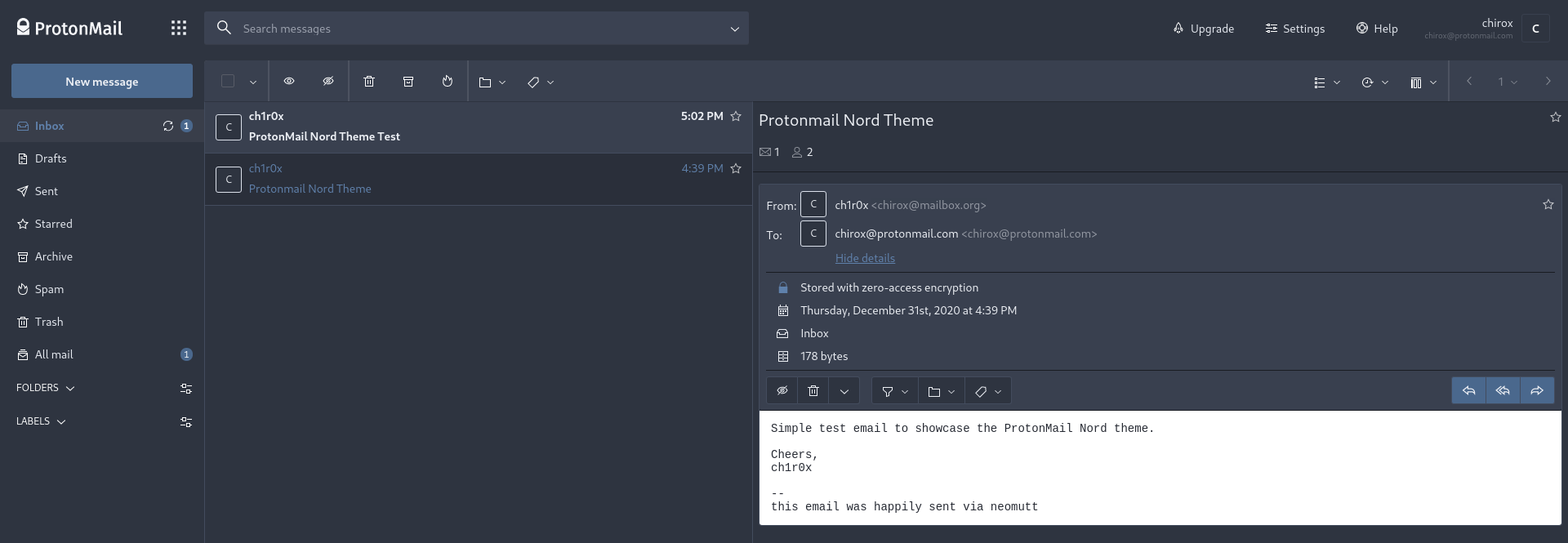Open the sort-by dropdown with clock icon
Image resolution: width=1568 pixels, height=543 pixels.
click(1375, 82)
